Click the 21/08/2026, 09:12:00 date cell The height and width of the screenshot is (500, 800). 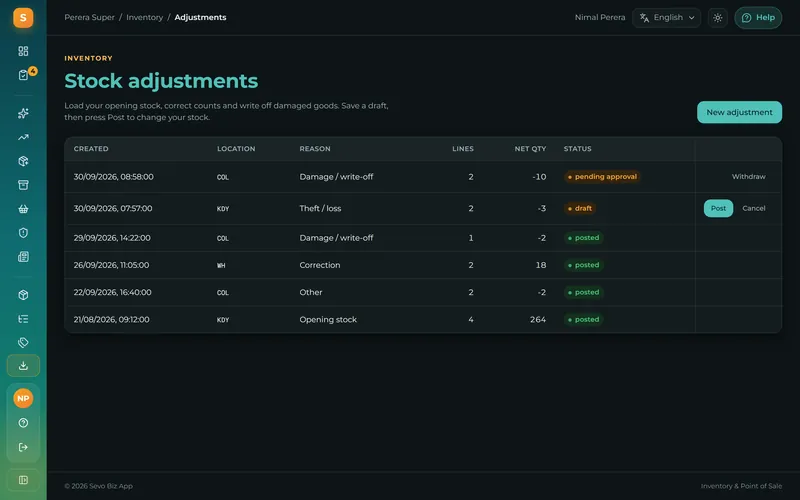(x=111, y=320)
